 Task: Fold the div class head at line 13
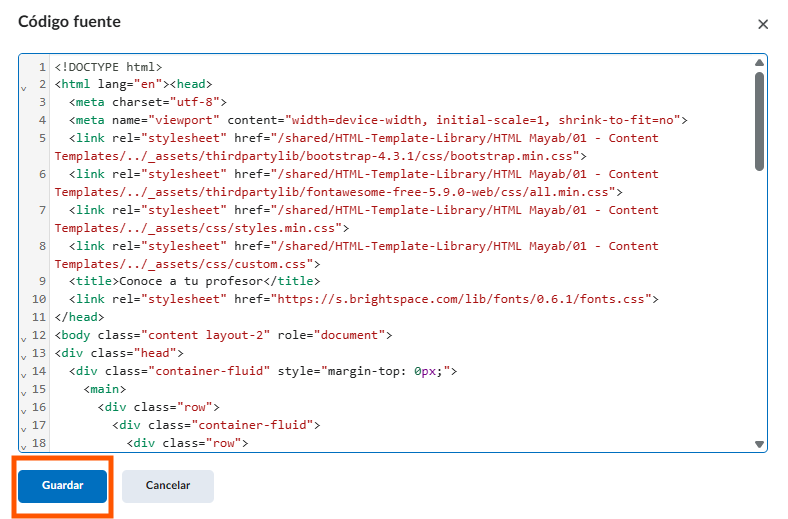(x=23, y=356)
